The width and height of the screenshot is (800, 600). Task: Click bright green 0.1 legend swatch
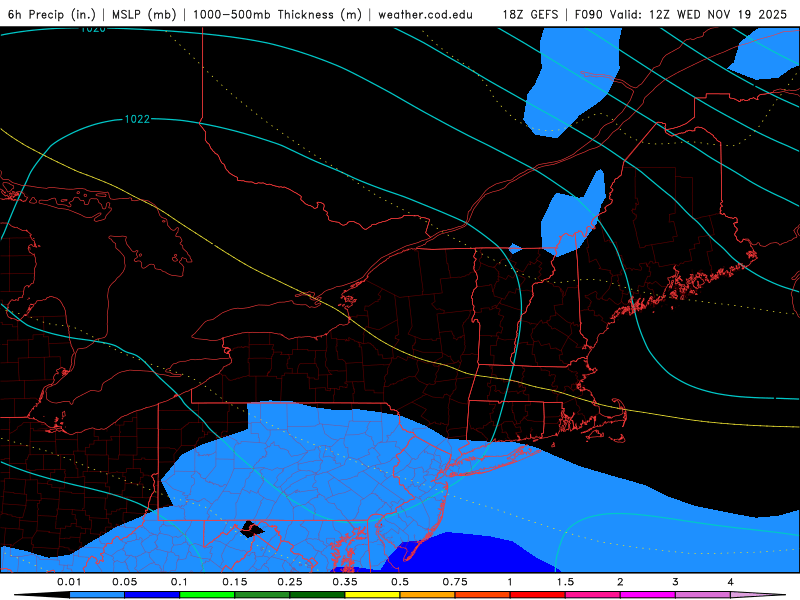[207, 595]
